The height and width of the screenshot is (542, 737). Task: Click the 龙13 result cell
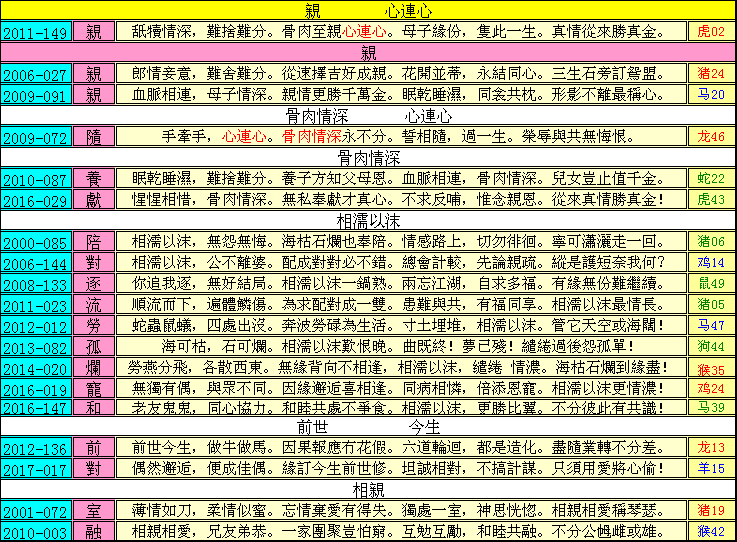pos(711,448)
